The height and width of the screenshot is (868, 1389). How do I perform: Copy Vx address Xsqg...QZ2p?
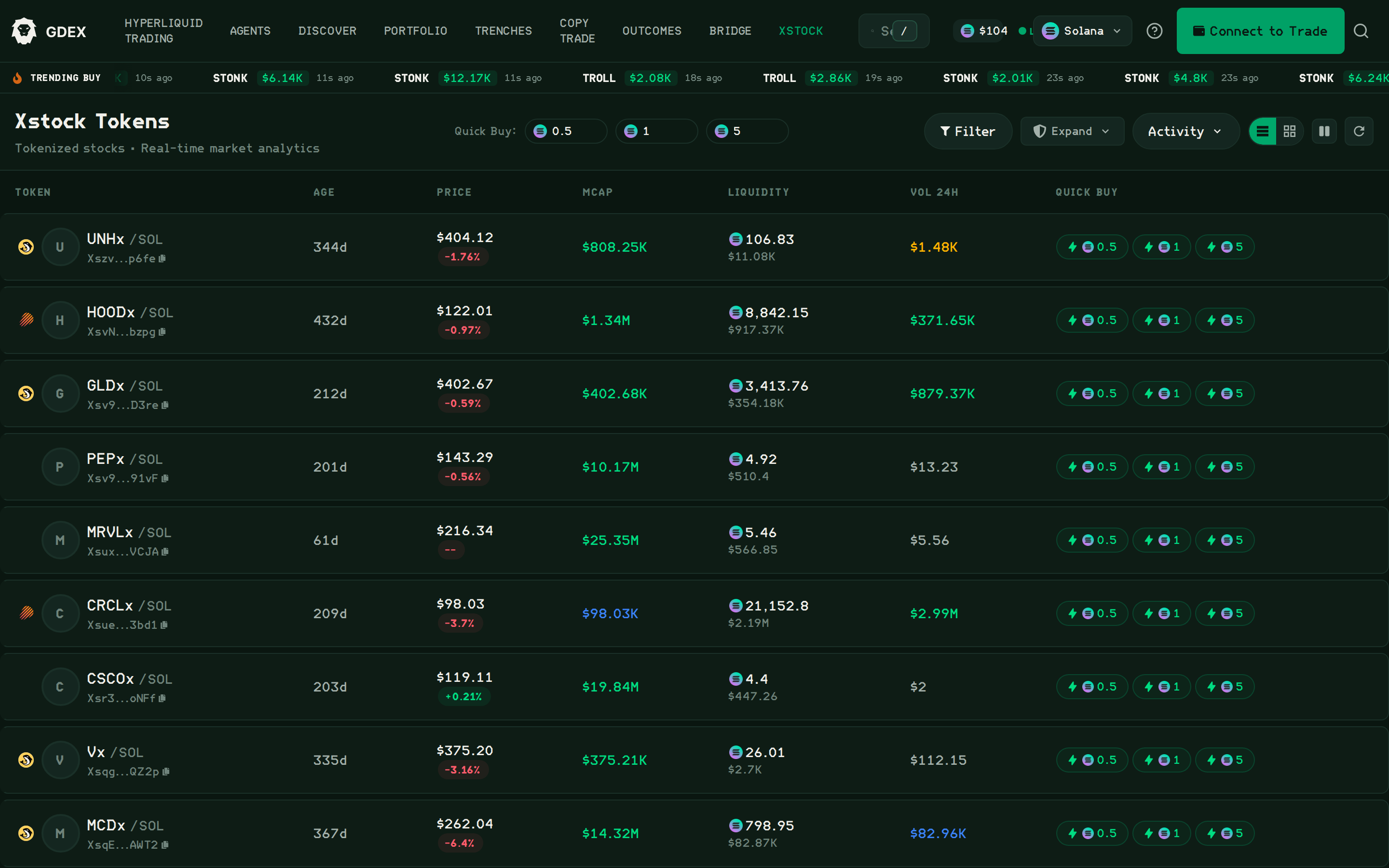[x=166, y=772]
